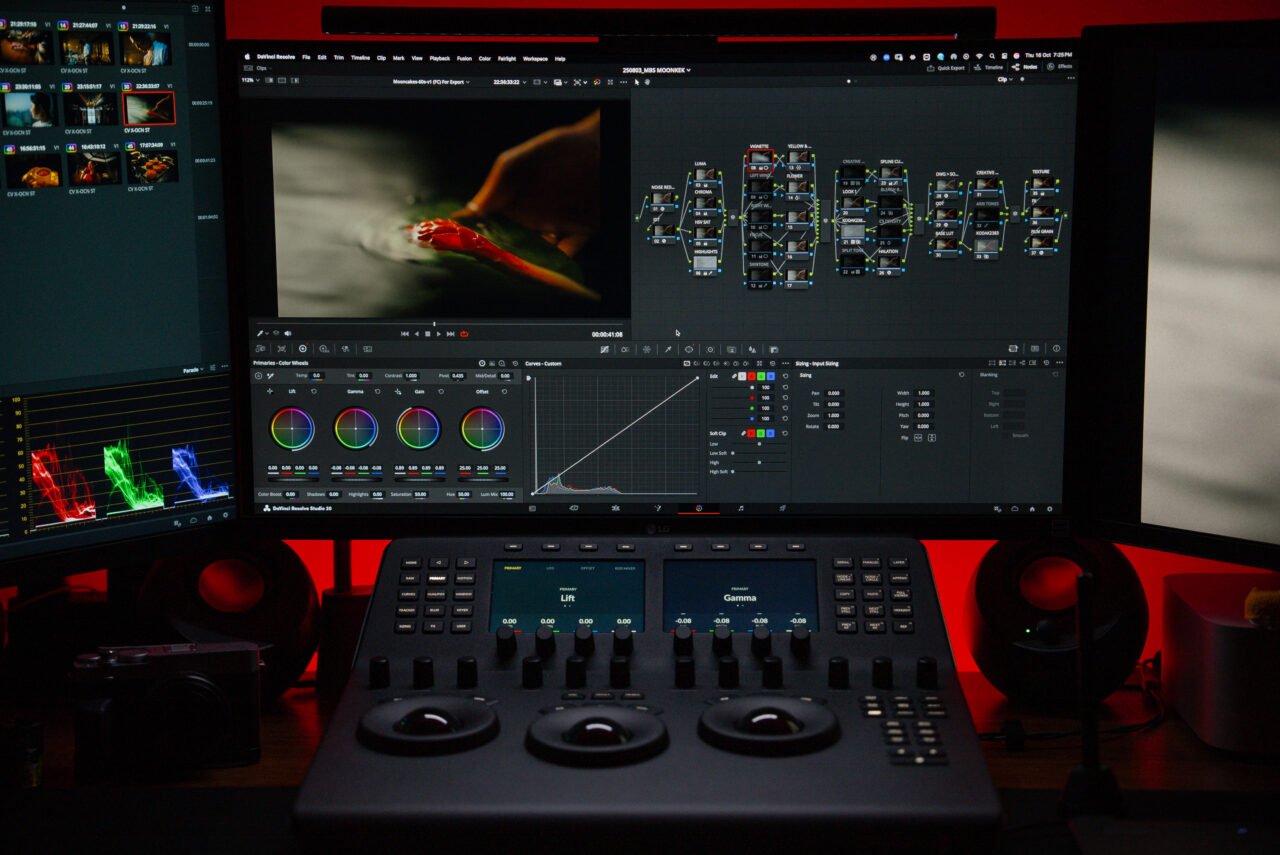Open the Fusion menu

(x=464, y=58)
